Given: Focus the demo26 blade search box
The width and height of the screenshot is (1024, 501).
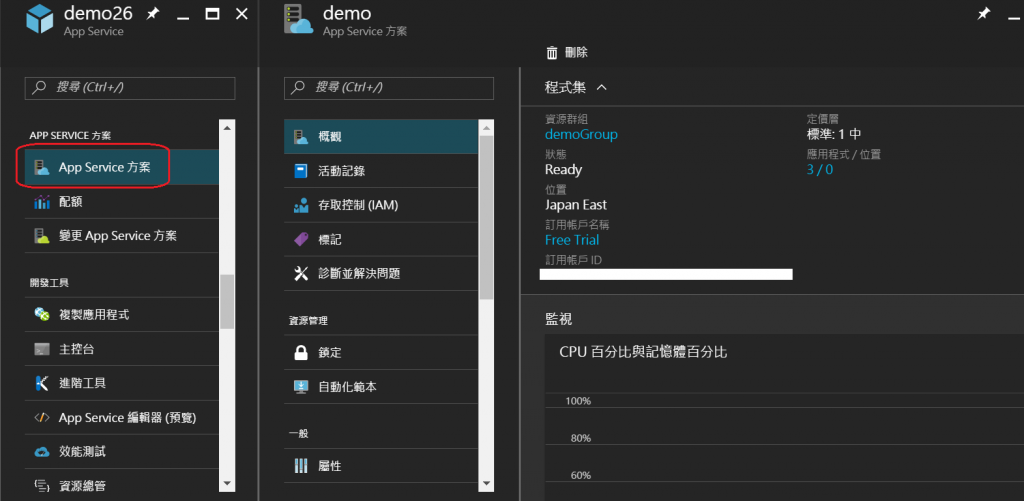Looking at the screenshot, I should coord(130,88).
